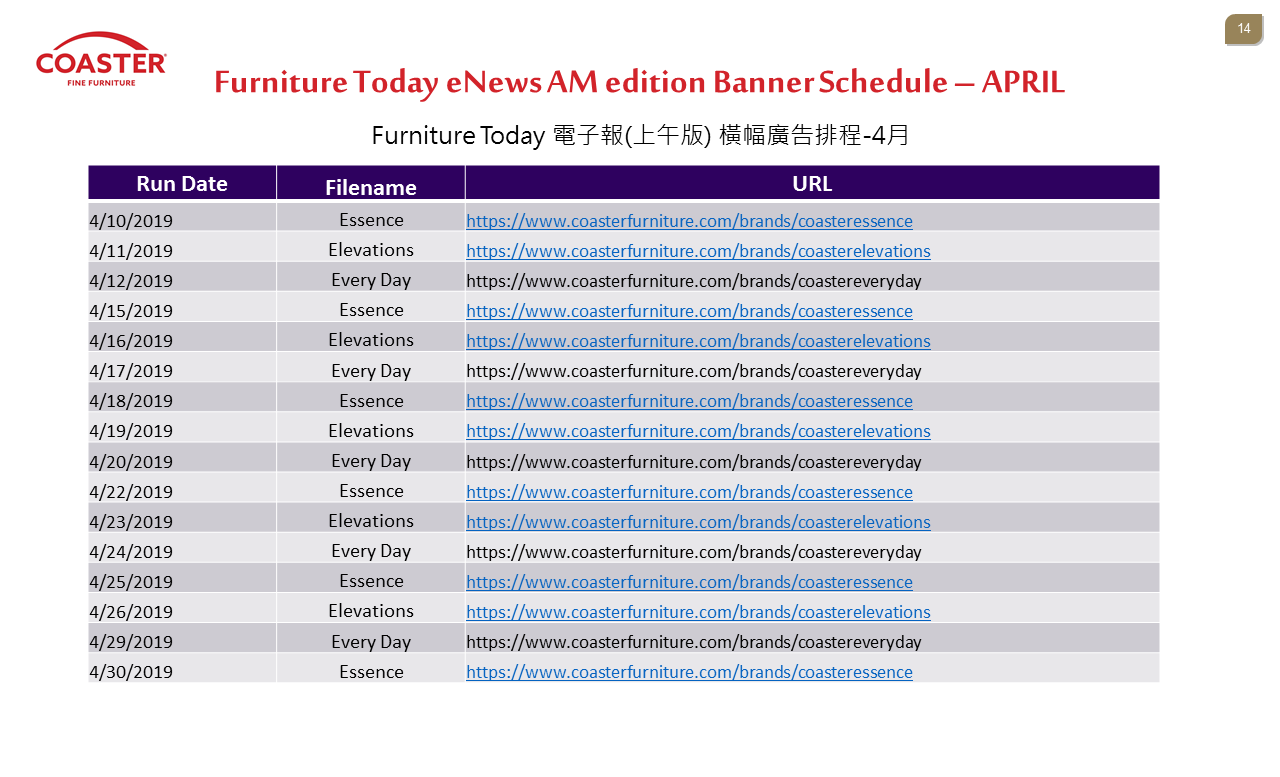
Task: Open the coasteressence link in the 4/25/2019 row
Action: pyautogui.click(x=689, y=582)
